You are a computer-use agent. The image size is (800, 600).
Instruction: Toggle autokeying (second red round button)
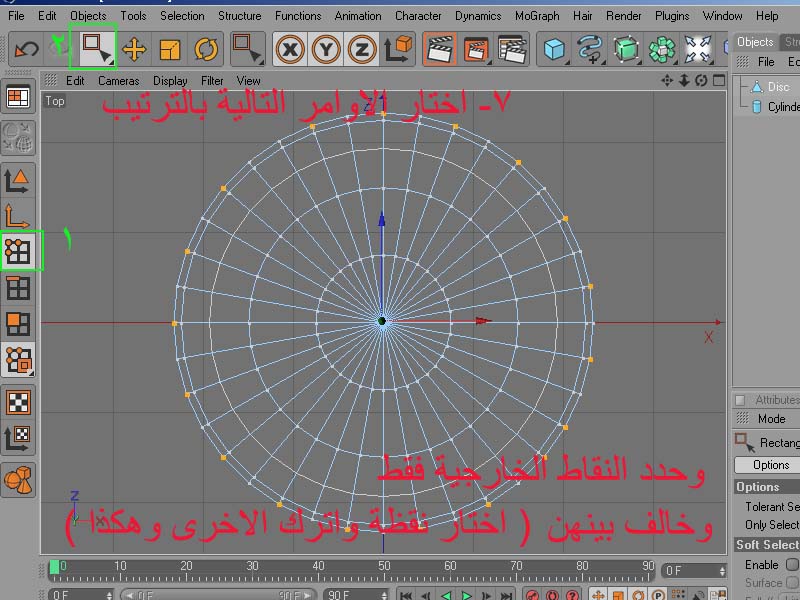[x=552, y=595]
